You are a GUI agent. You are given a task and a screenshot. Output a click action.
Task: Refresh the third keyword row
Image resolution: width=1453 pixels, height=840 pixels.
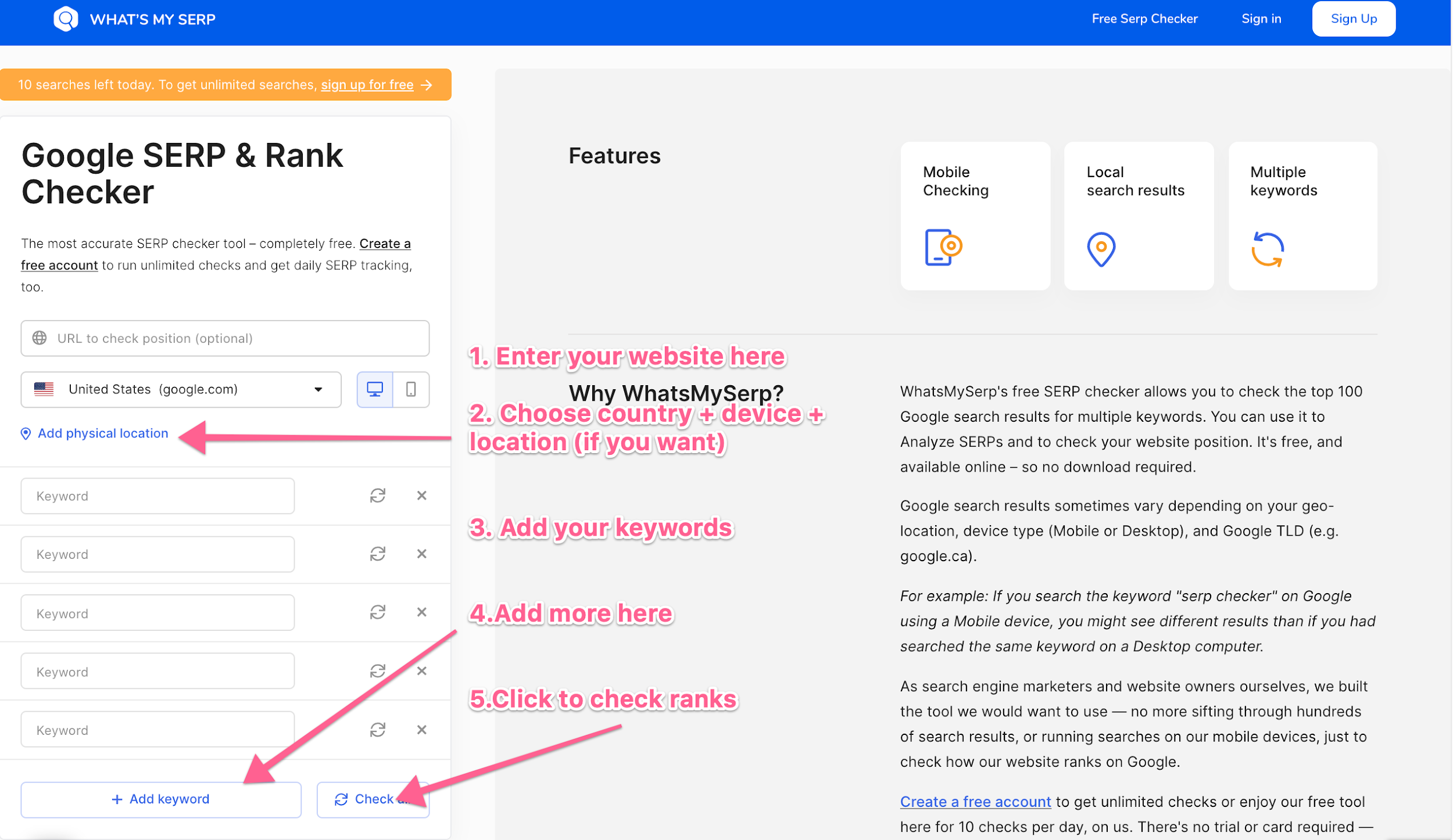(378, 612)
